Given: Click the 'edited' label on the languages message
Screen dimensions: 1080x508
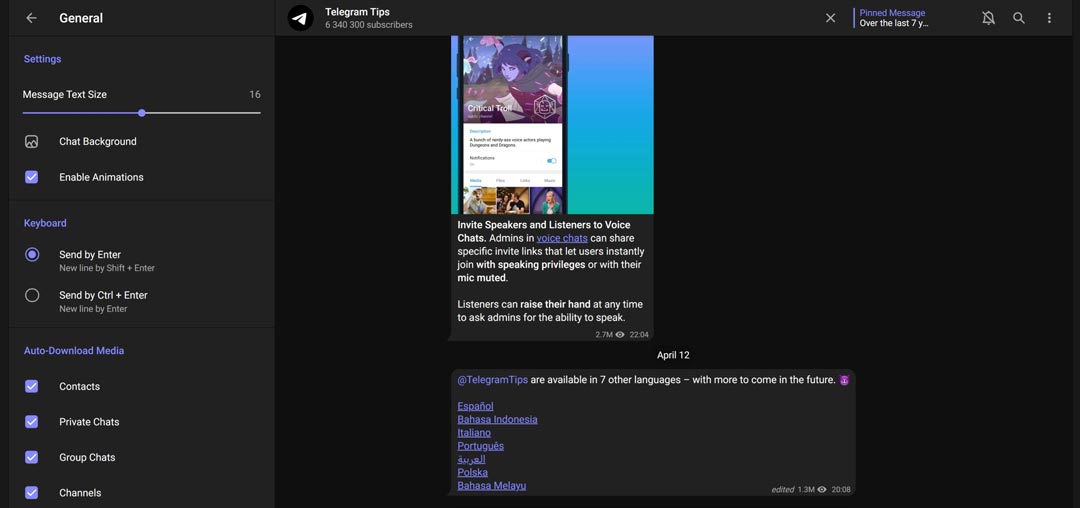Looking at the screenshot, I should pyautogui.click(x=782, y=489).
